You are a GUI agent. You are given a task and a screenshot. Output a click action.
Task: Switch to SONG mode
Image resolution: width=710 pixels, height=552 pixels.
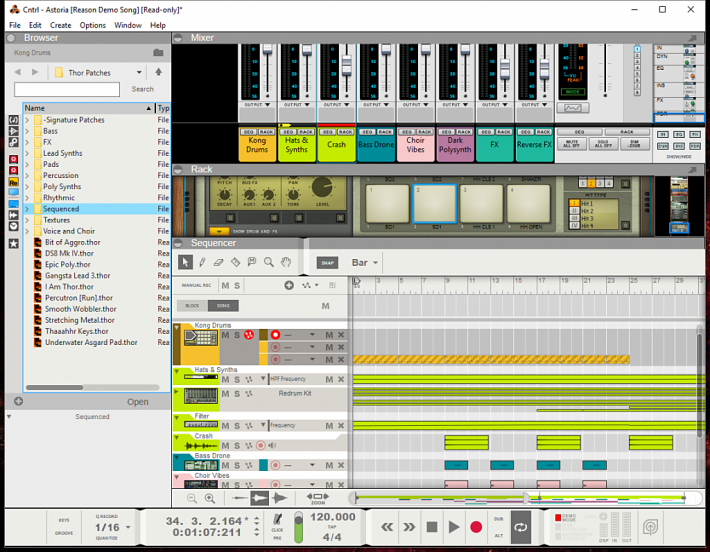pyautogui.click(x=223, y=306)
